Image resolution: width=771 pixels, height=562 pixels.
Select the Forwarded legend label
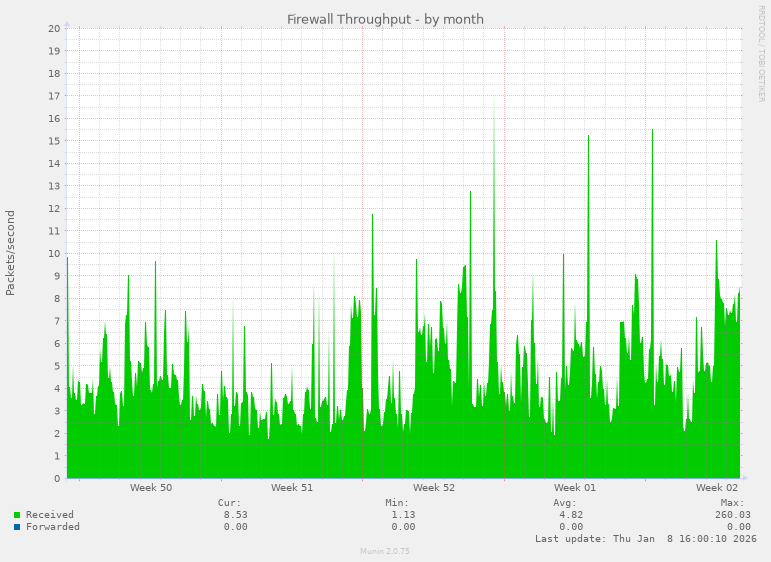[x=53, y=527]
